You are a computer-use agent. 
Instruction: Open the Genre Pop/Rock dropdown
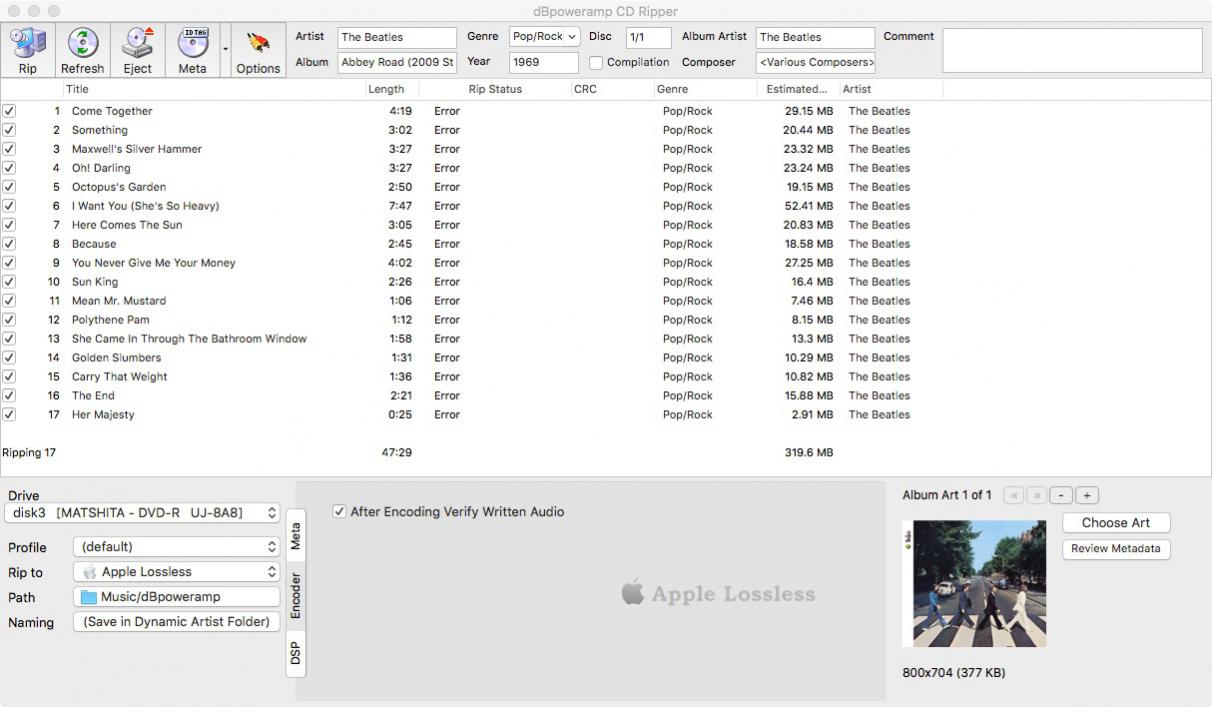tap(544, 37)
